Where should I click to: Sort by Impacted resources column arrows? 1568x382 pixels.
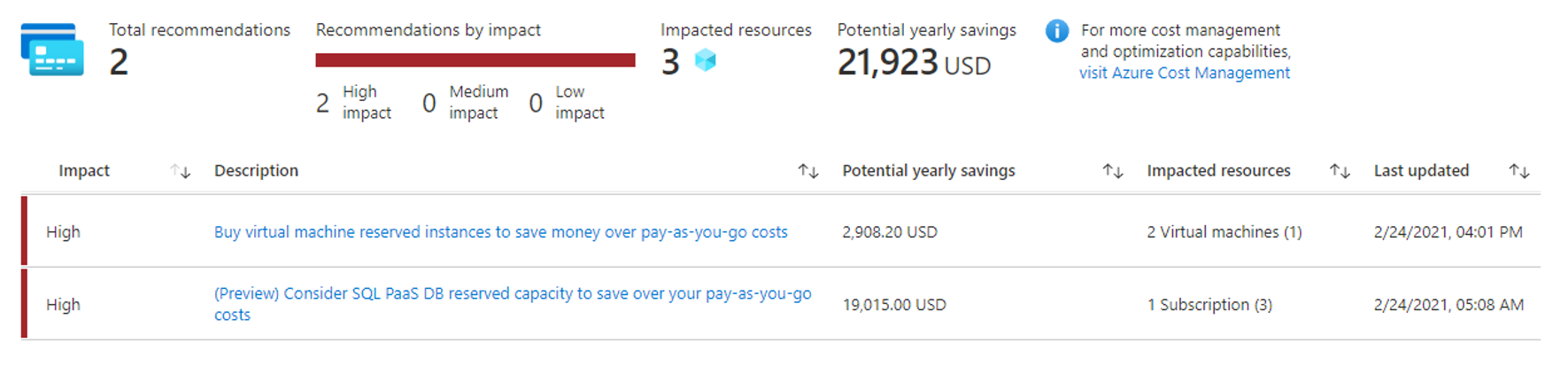1340,171
